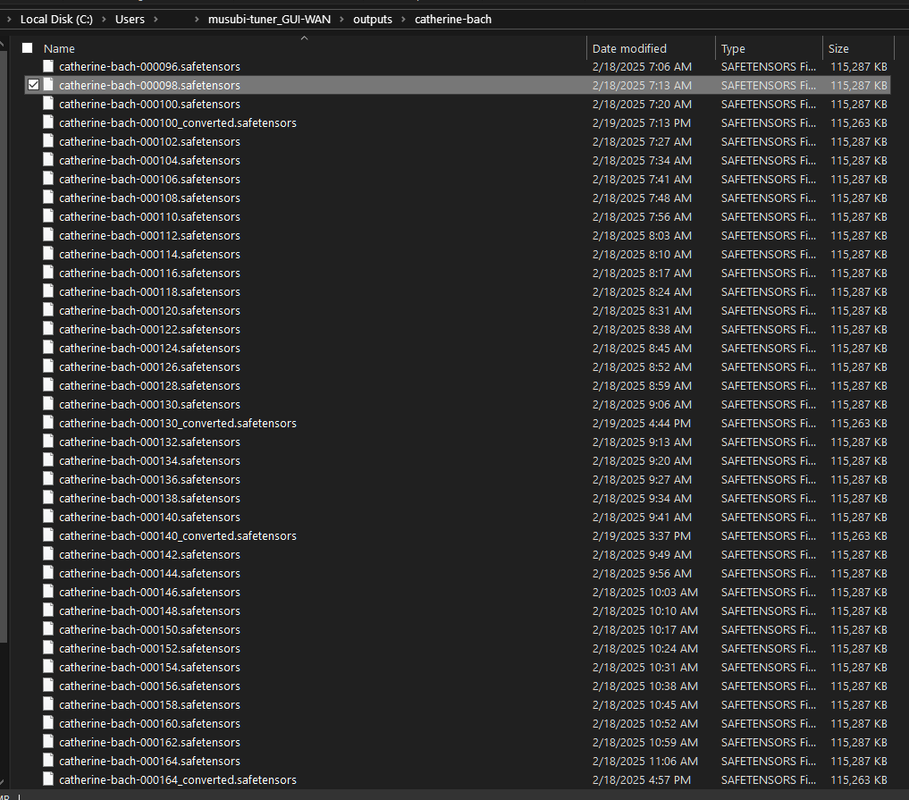The width and height of the screenshot is (909, 800).
Task: Select catherine-bach-000128.safetensors
Action: coord(149,386)
